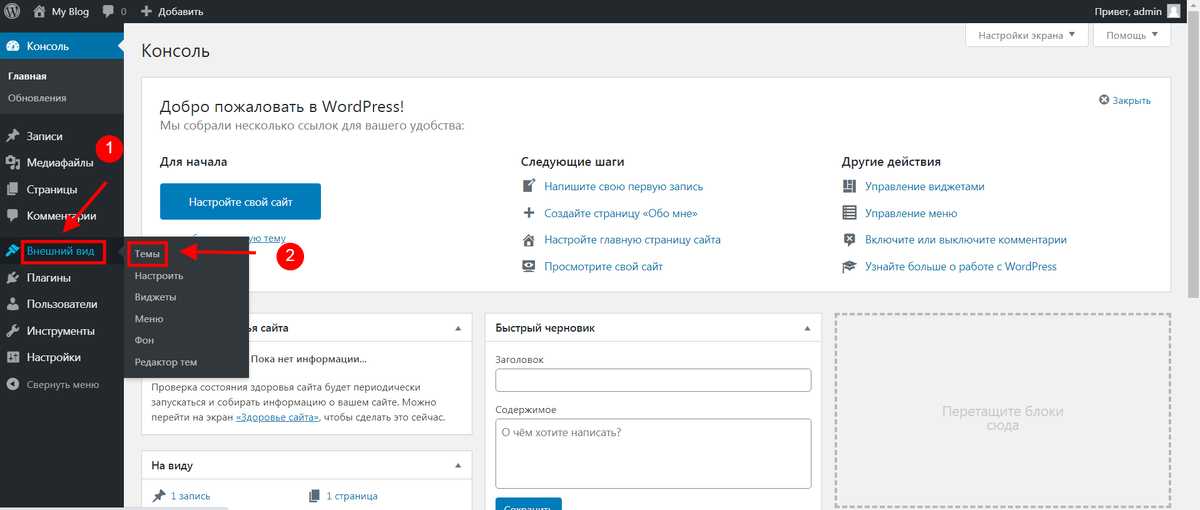This screenshot has width=1200, height=510.
Task: Click the Инструменты wrench icon in sidebar
Action: (13, 331)
